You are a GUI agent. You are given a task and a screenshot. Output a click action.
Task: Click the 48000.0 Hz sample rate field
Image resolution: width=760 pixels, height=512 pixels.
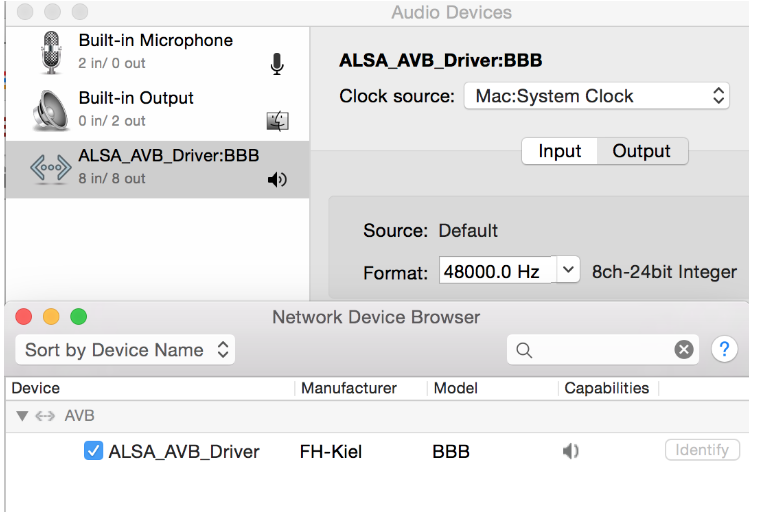pos(498,270)
